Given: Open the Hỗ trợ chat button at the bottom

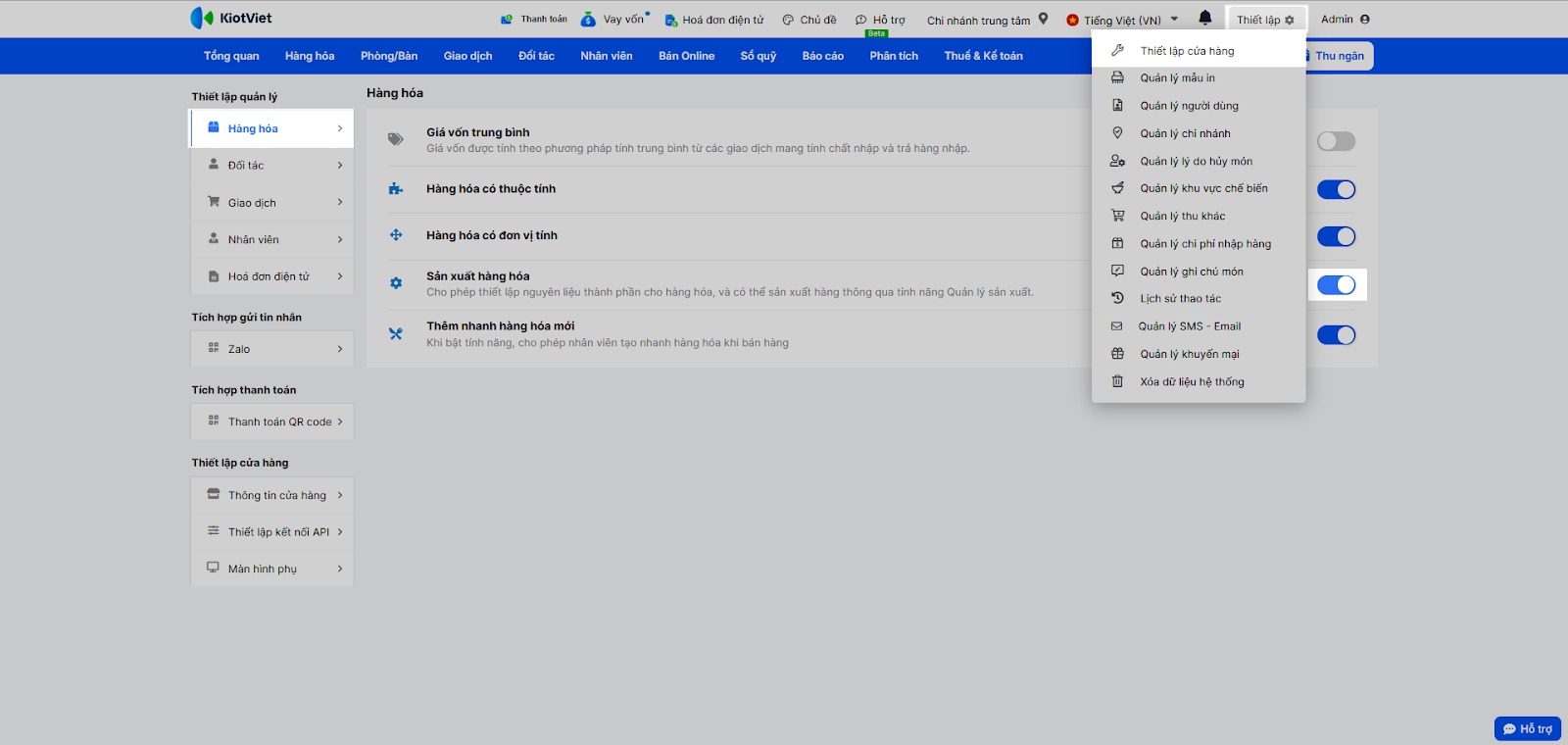Looking at the screenshot, I should pyautogui.click(x=1528, y=728).
